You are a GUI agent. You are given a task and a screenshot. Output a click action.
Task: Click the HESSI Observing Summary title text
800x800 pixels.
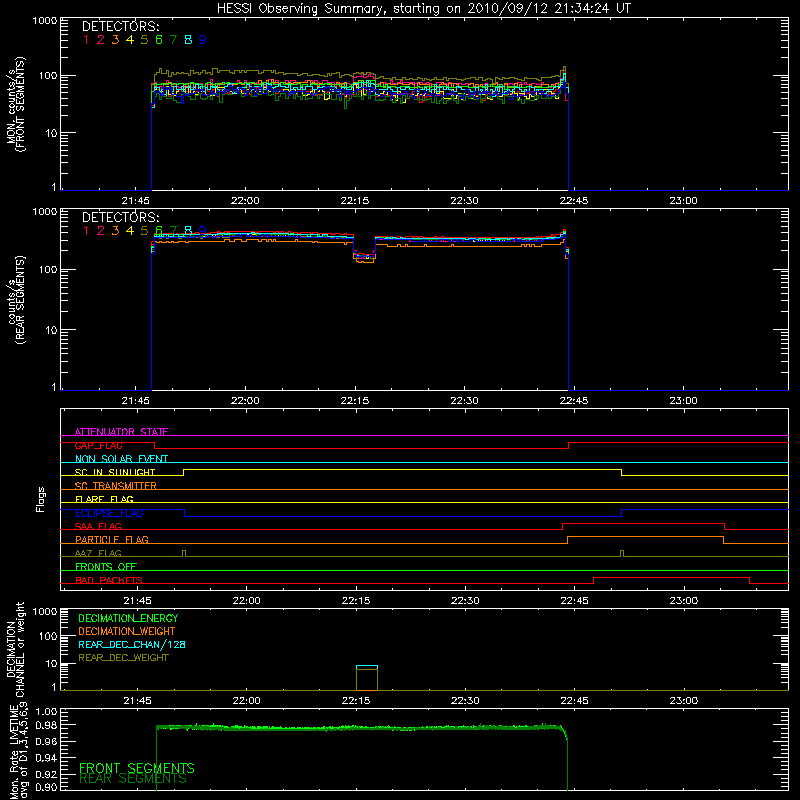click(423, 9)
